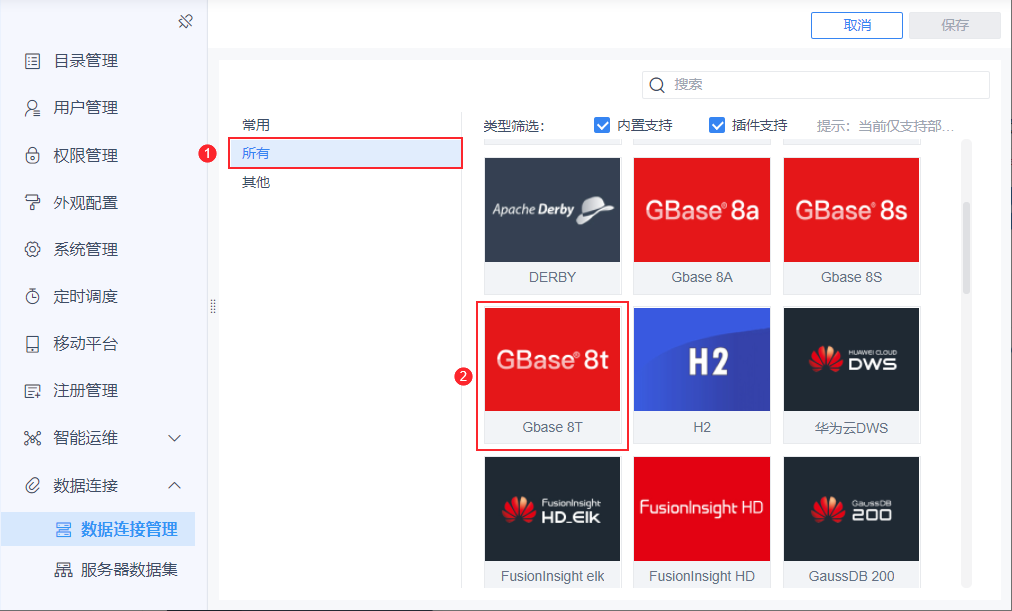
Task: Select the GBase 8a logo tile
Action: tap(702, 210)
